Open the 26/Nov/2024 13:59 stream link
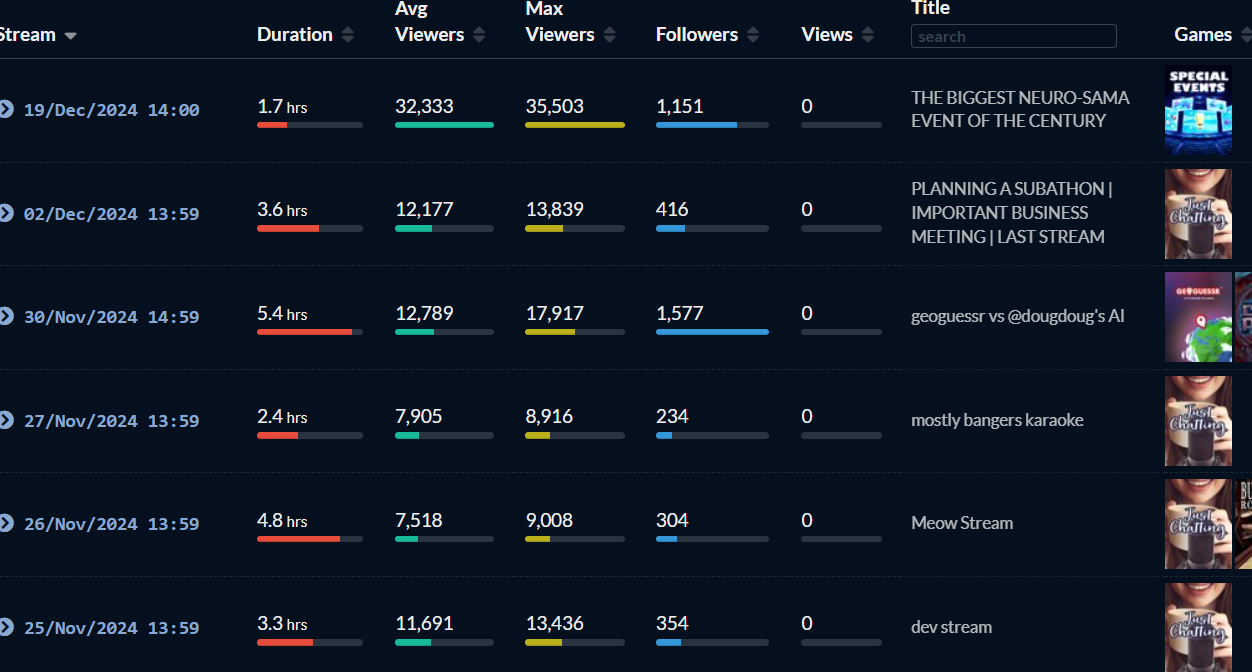 pyautogui.click(x=111, y=524)
